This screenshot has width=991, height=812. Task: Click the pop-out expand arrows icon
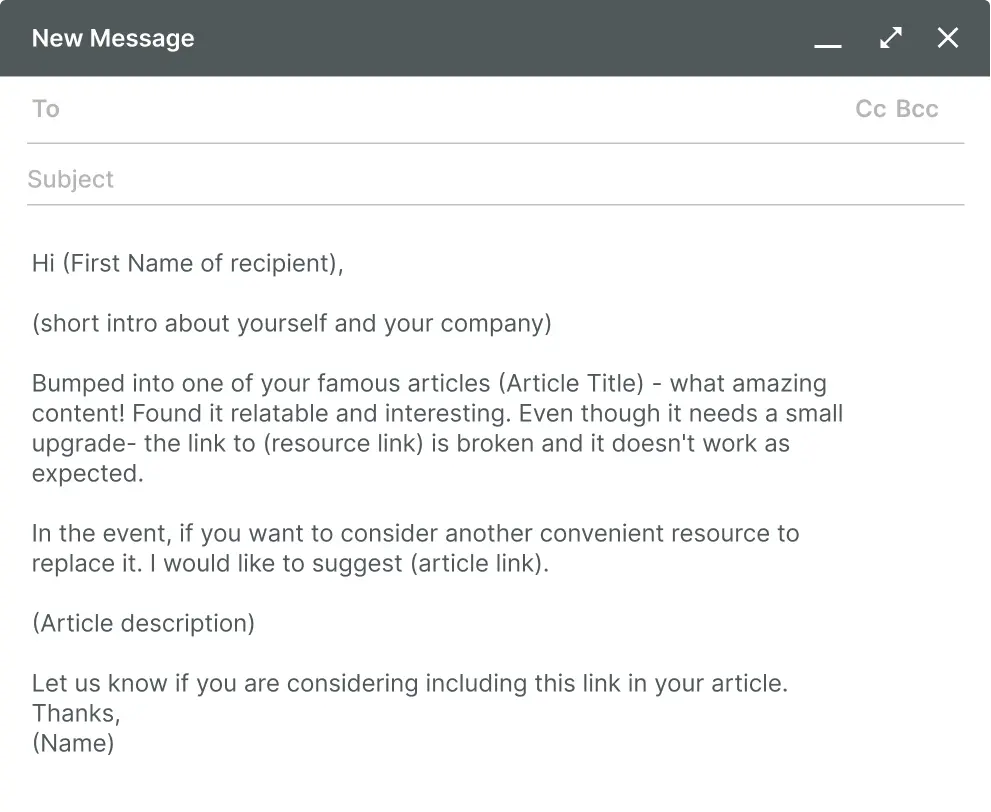[890, 37]
